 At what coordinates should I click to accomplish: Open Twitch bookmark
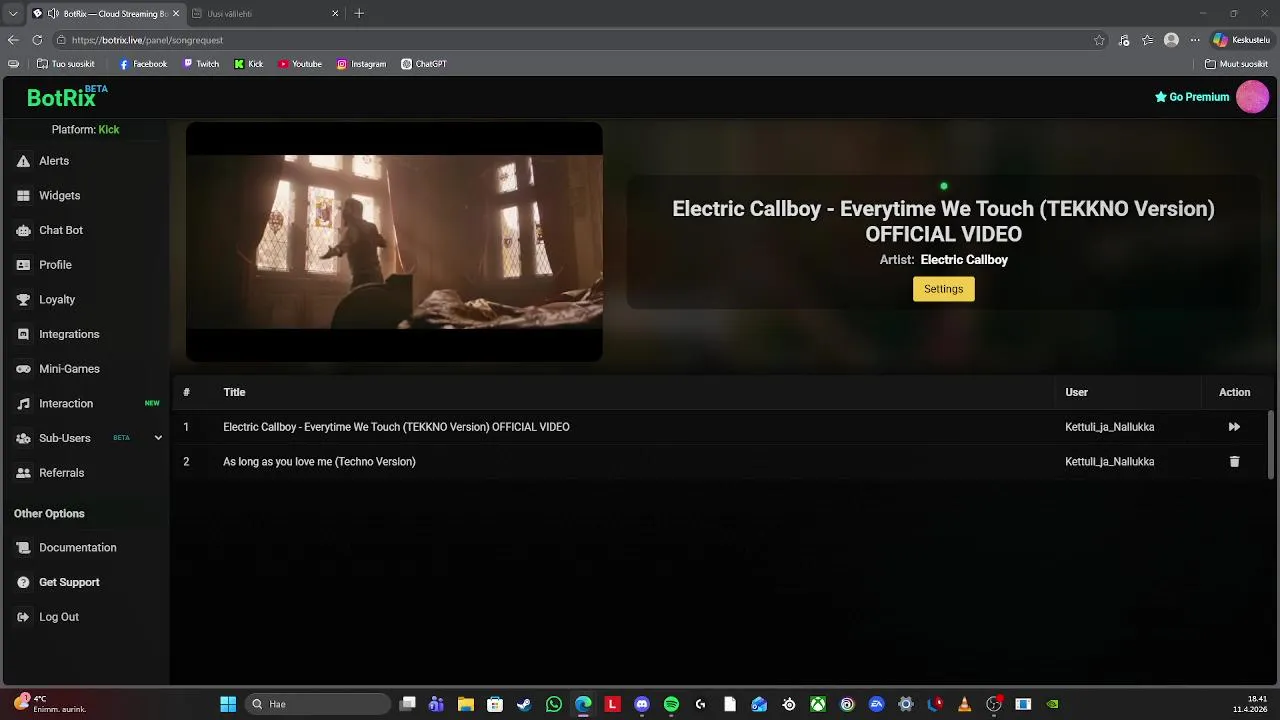(x=201, y=64)
